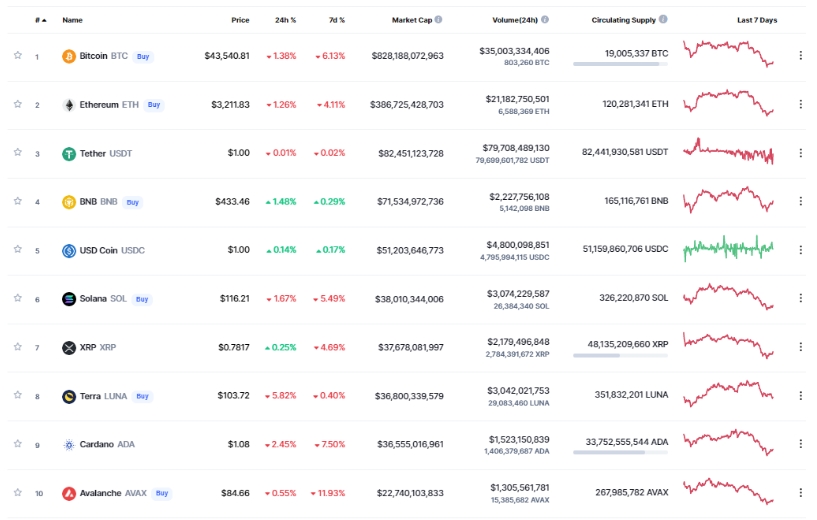Open the Tether 7-day sparkline
Image resolution: width=817 pixels, height=520 pixels.
coord(728,151)
